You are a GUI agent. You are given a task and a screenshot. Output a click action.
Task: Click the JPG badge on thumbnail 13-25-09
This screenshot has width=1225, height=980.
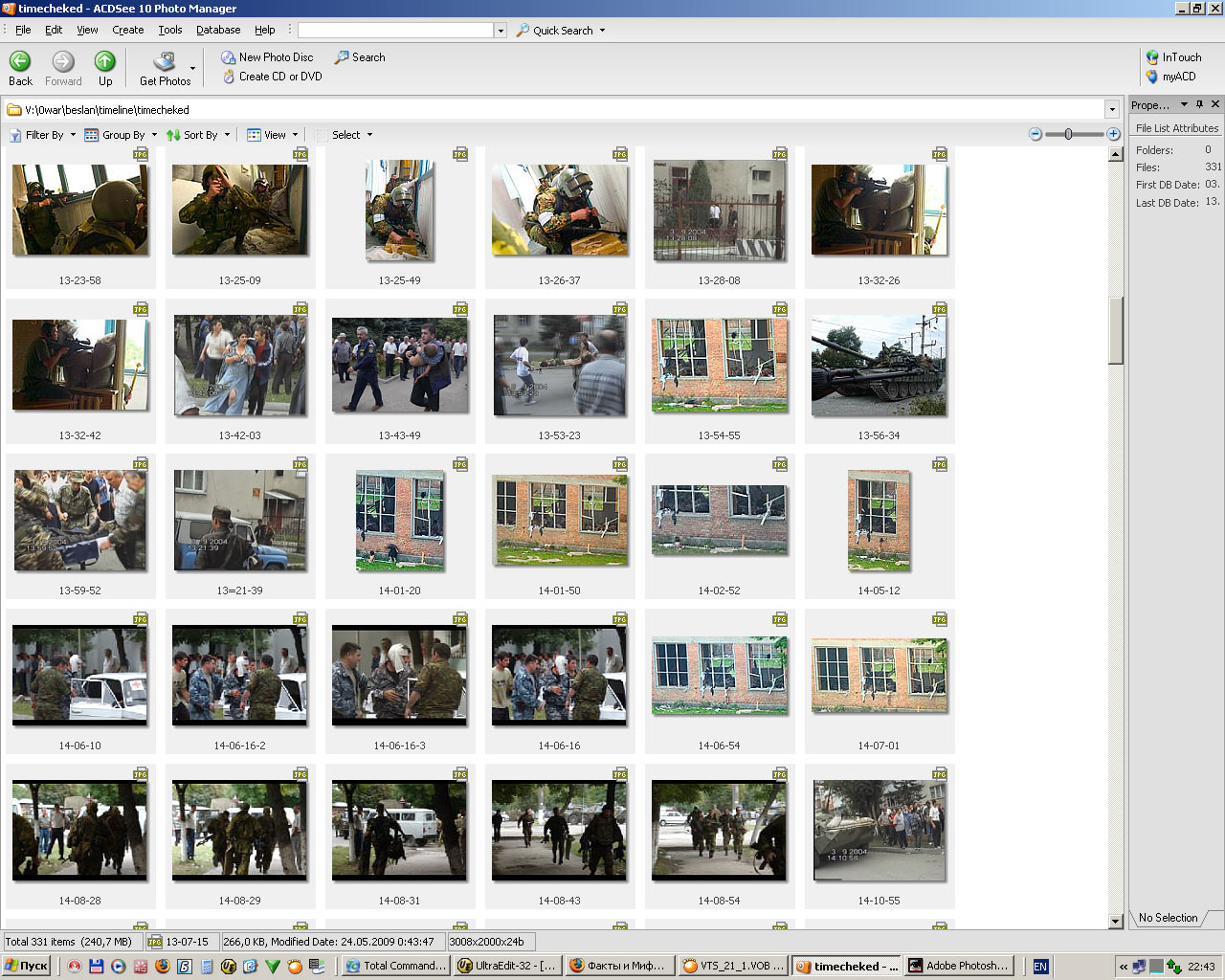coord(301,154)
